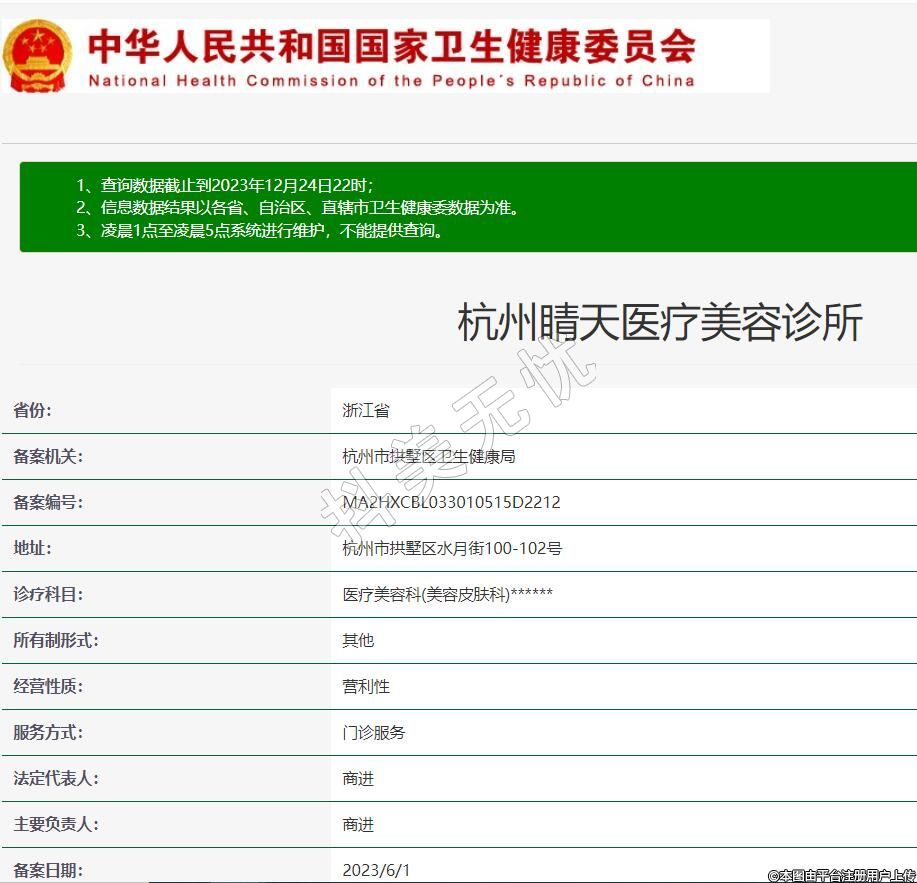Click the second notice about provincial data
The height and width of the screenshot is (883, 917).
(x=297, y=208)
